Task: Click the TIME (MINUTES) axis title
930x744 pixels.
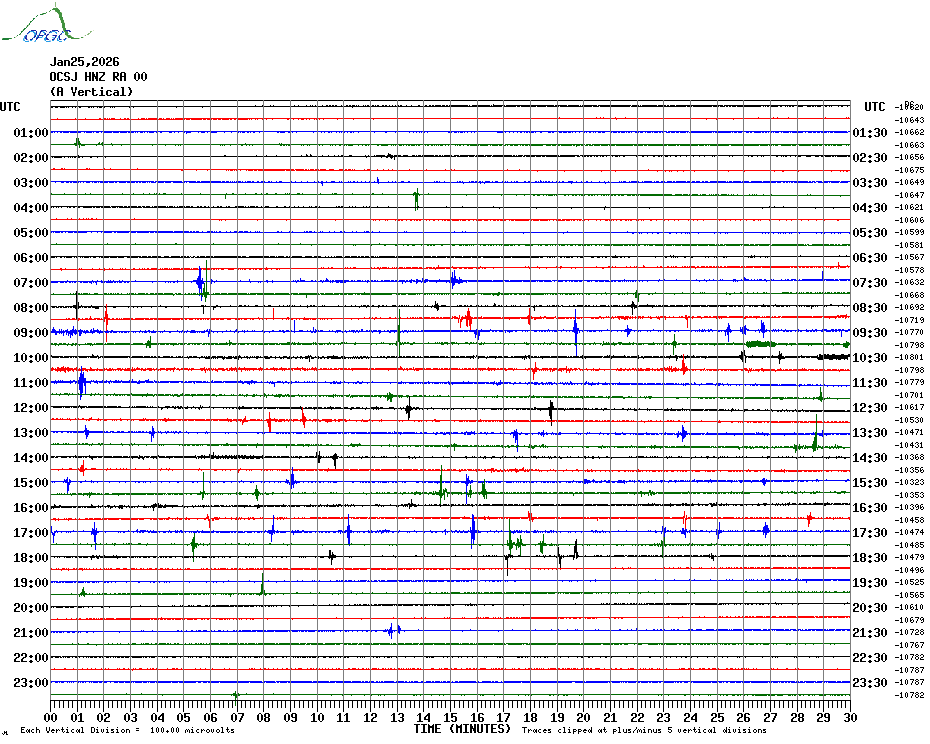Action: (461, 729)
